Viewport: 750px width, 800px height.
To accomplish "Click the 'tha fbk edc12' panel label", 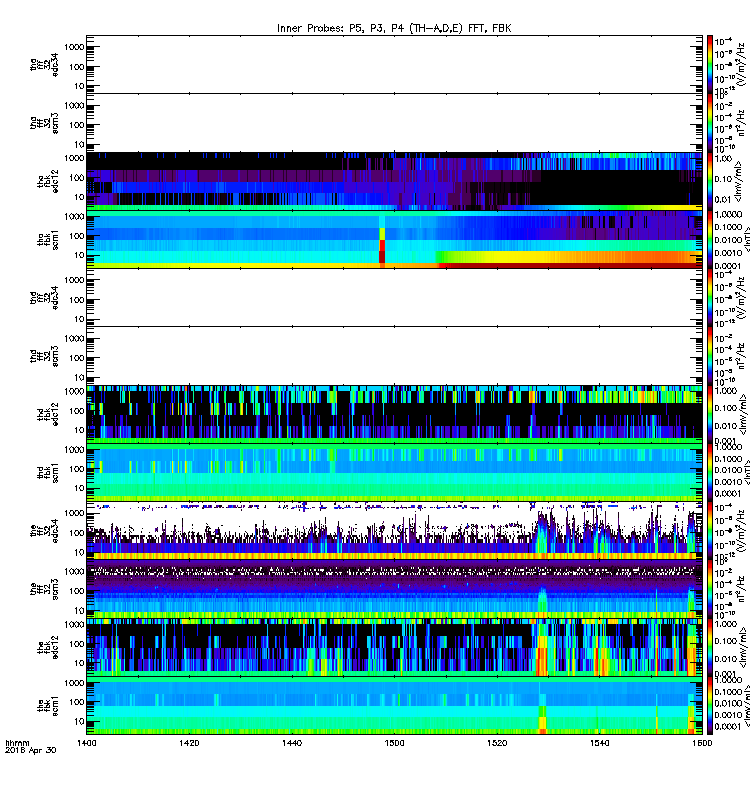I will 48,181.
